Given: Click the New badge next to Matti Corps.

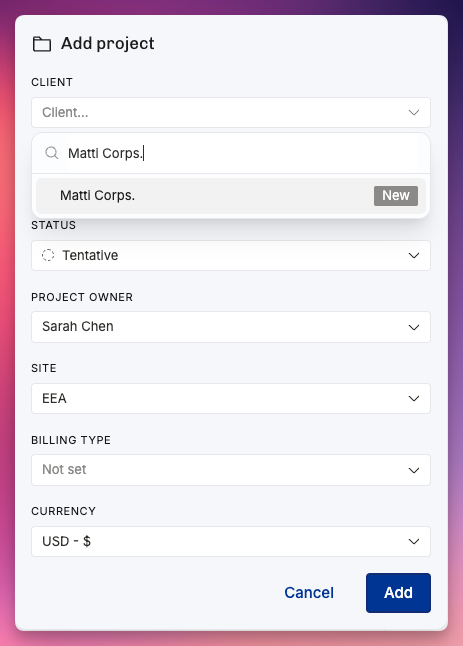Looking at the screenshot, I should 396,196.
